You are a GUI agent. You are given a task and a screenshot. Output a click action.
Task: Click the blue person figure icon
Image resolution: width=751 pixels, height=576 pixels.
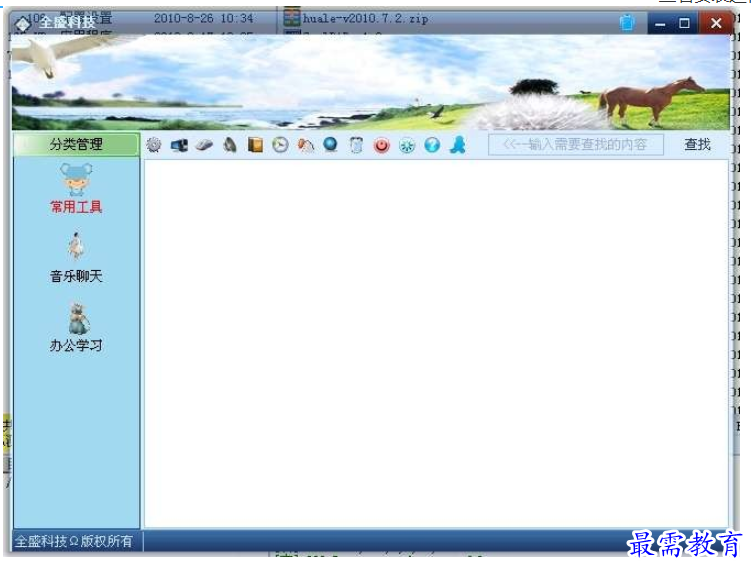click(458, 145)
